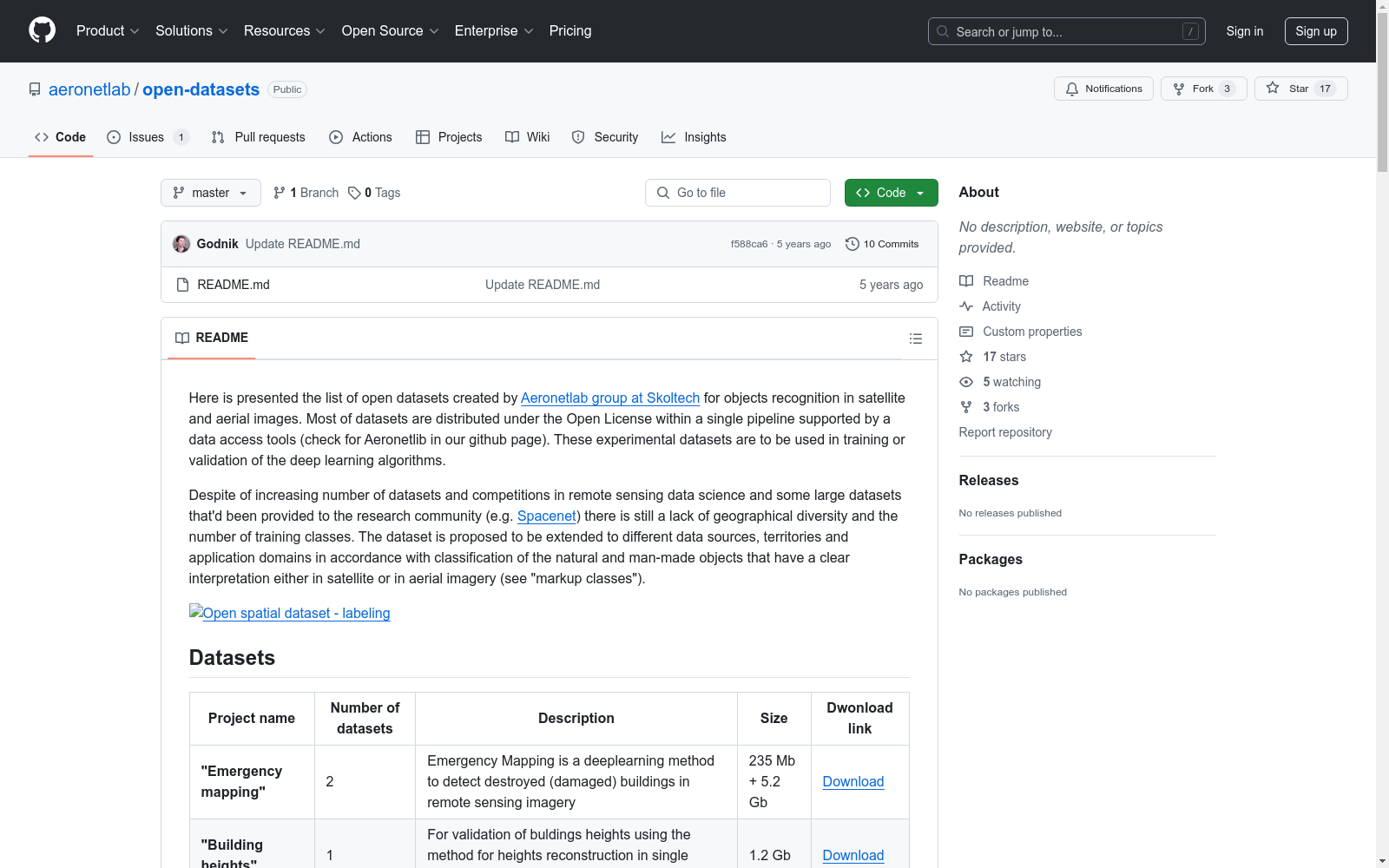Open the green Code dropdown
Screen dimensions: 1389x868
coord(891,193)
